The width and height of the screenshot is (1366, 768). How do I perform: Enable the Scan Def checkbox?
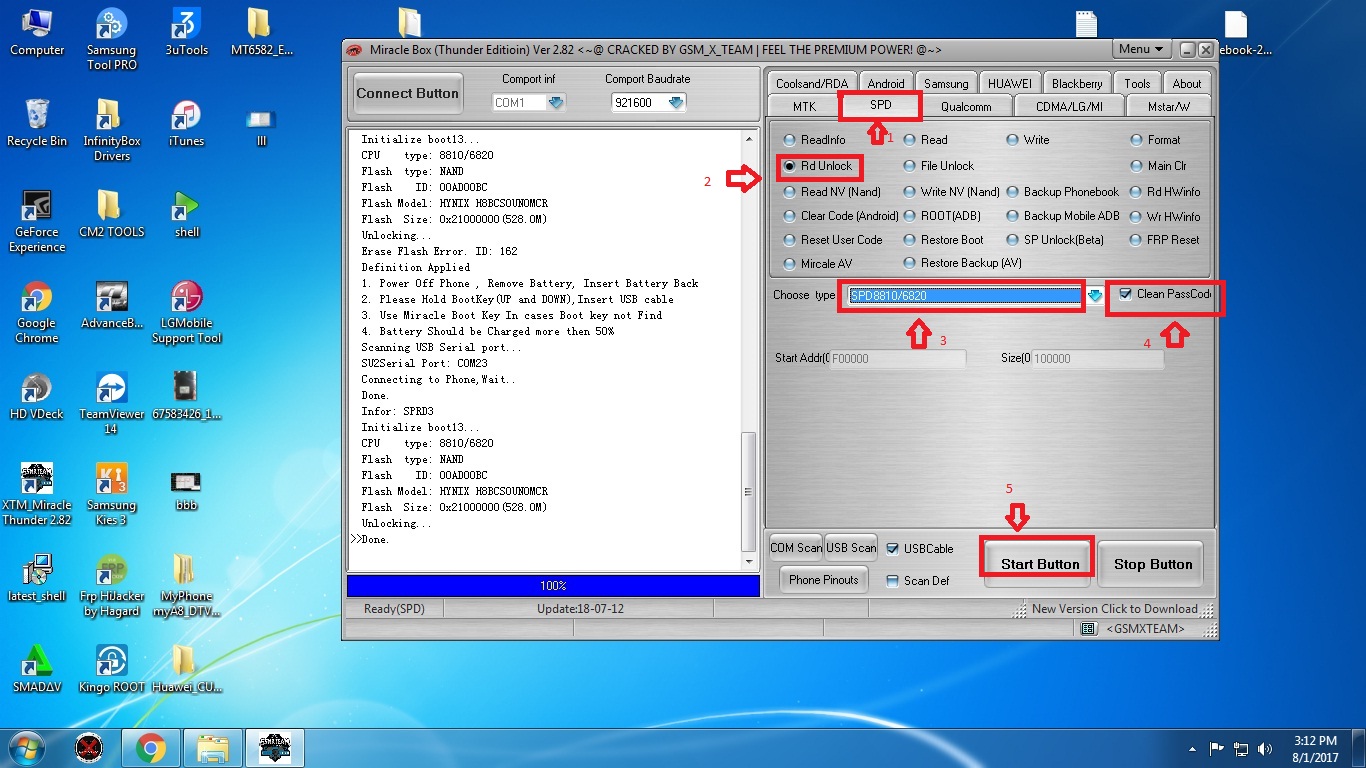click(x=893, y=580)
